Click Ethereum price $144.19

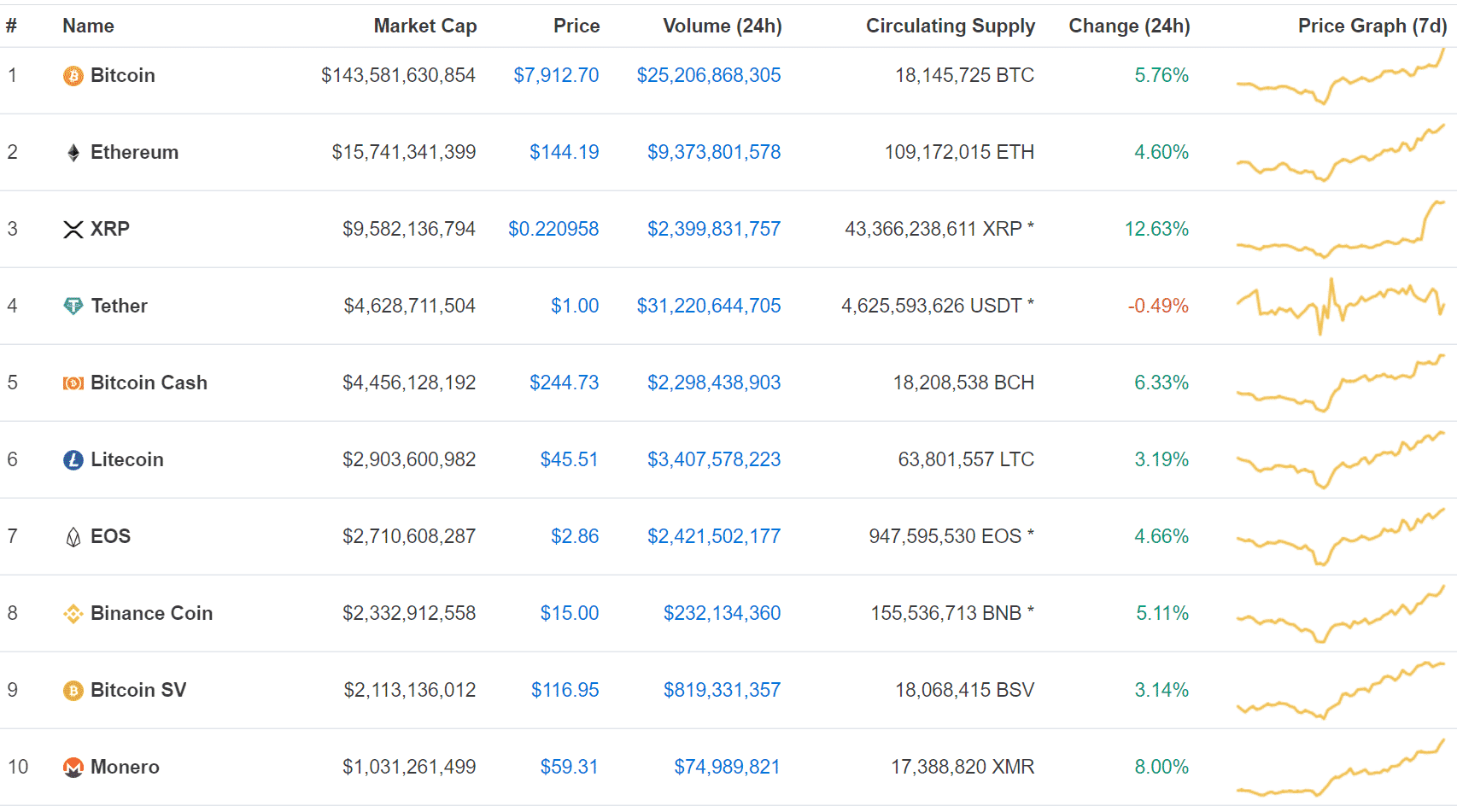(565, 152)
